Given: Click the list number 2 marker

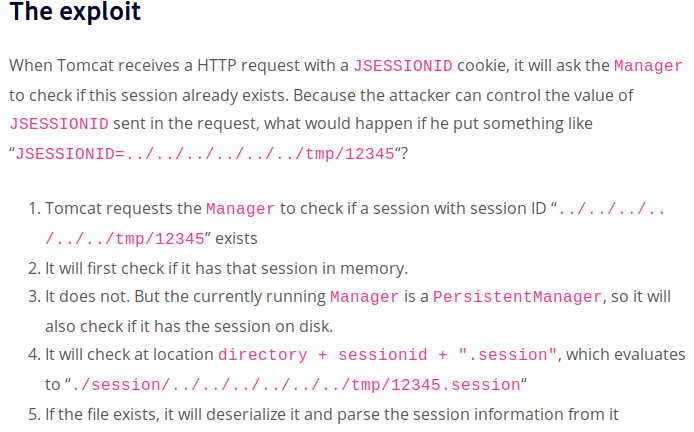Looking at the screenshot, I should tap(33, 268).
